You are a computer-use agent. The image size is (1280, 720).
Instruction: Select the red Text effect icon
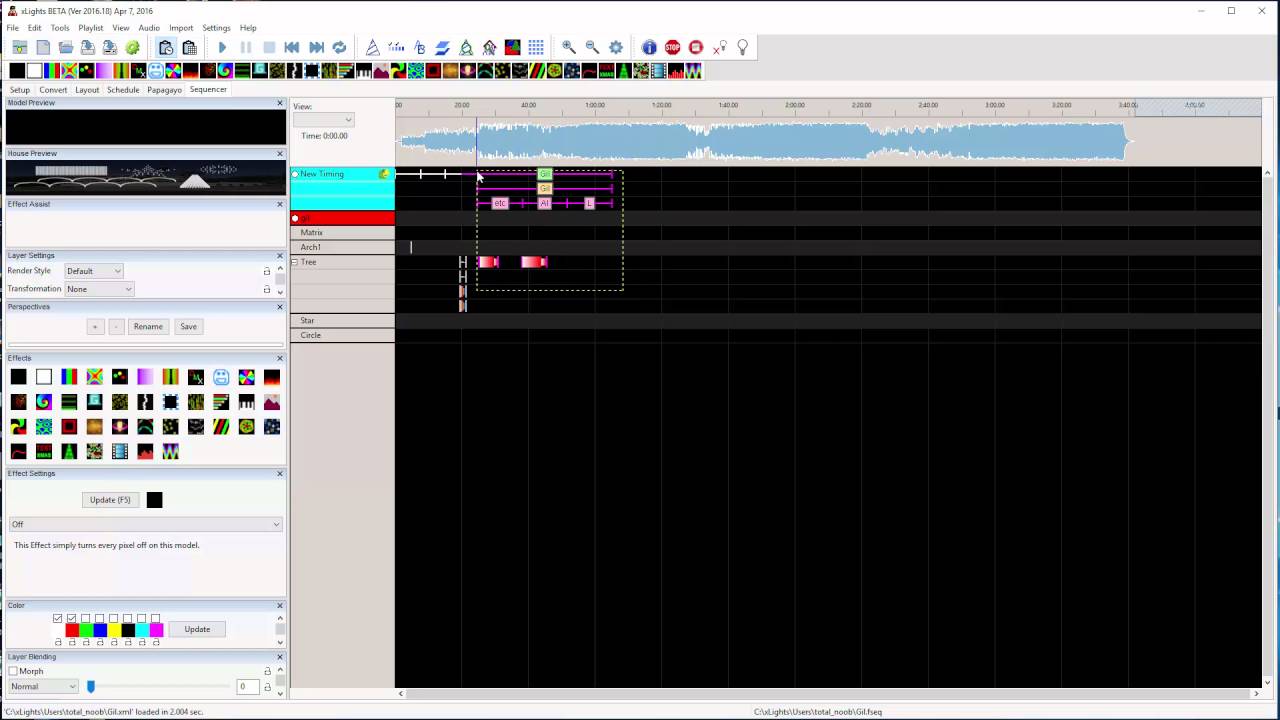44,452
